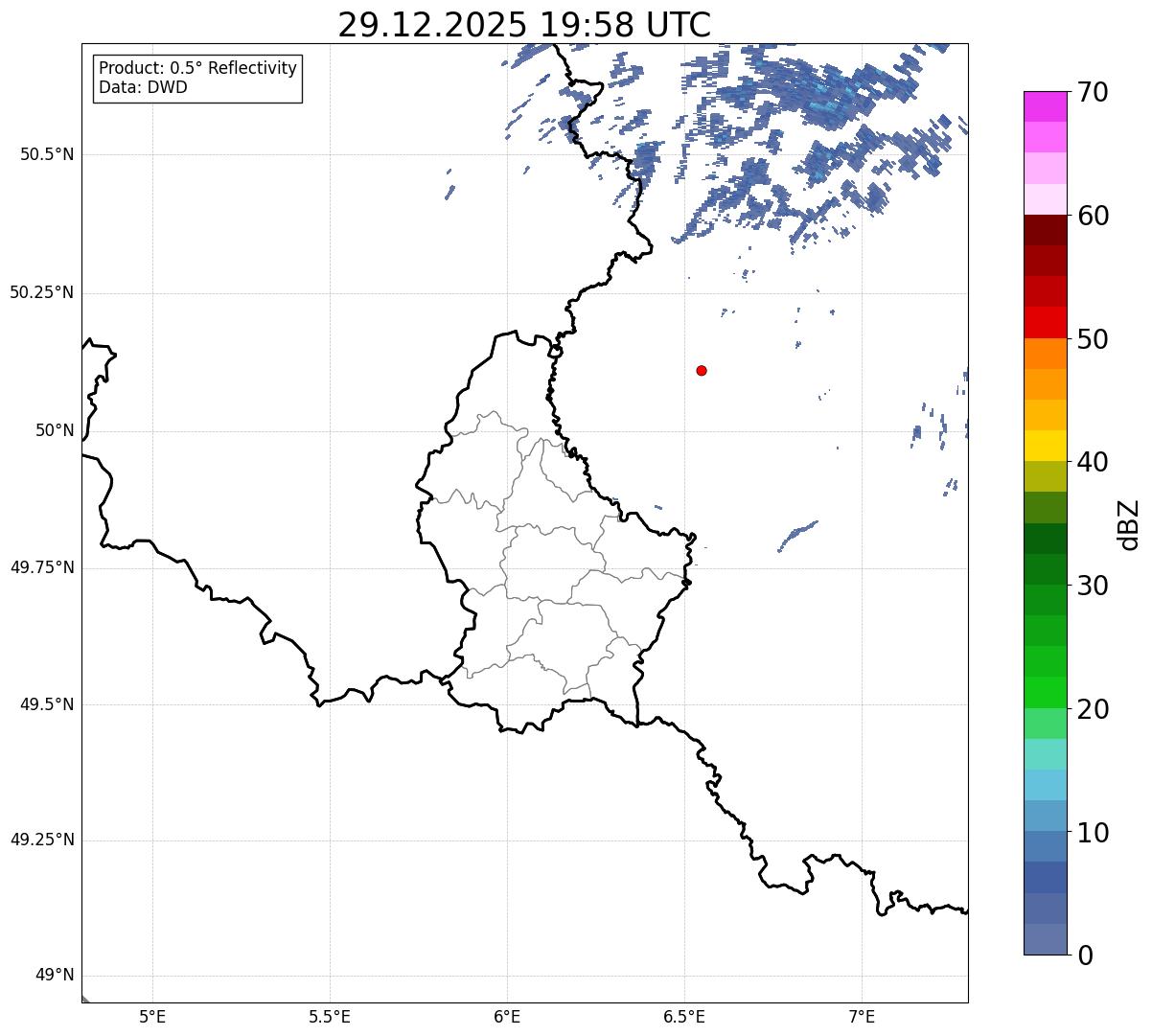Click the 5°E longitude label
The height and width of the screenshot is (1036, 1152).
click(152, 1017)
